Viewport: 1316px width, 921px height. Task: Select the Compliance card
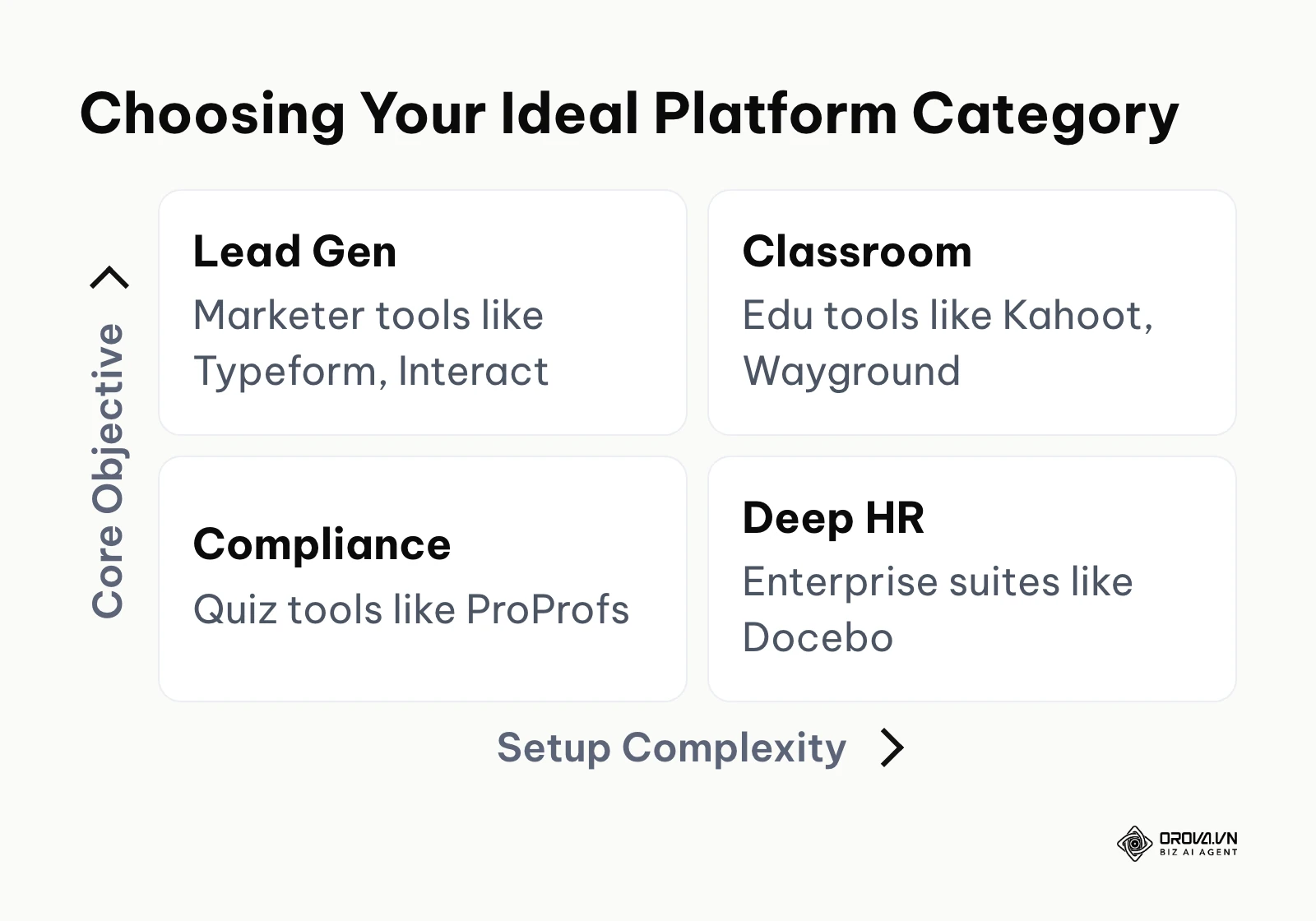click(x=423, y=579)
